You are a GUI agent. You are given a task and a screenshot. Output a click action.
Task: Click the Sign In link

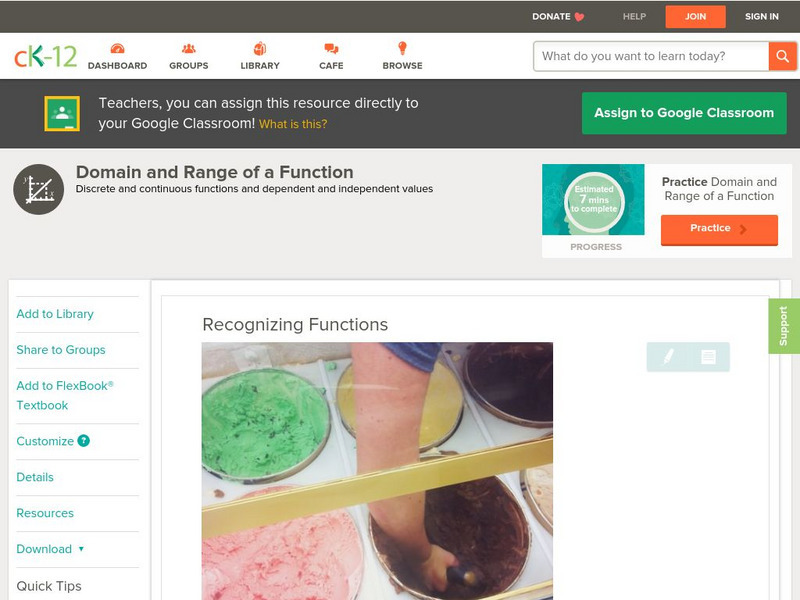(x=762, y=16)
